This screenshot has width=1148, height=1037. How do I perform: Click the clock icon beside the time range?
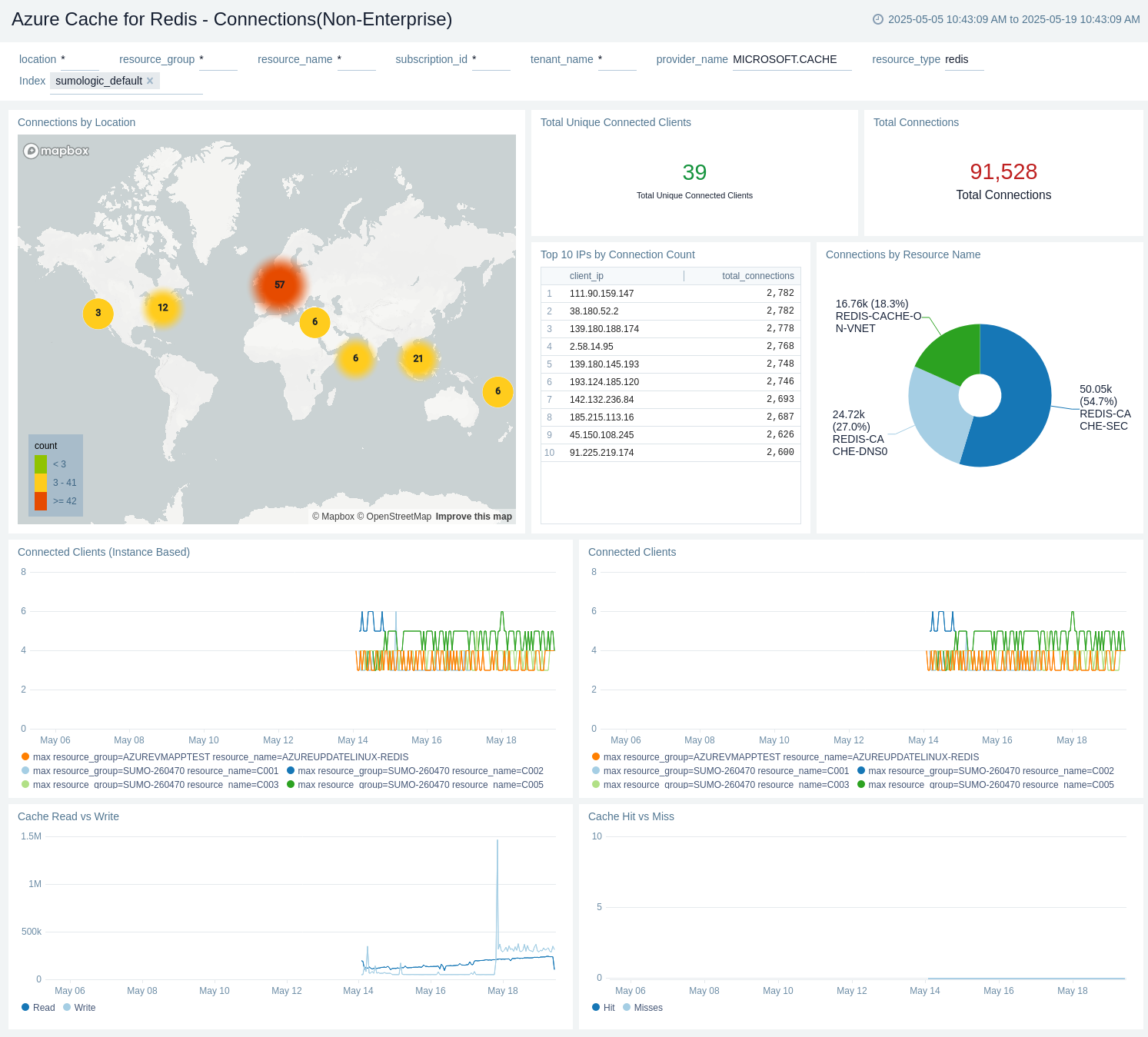(x=877, y=19)
